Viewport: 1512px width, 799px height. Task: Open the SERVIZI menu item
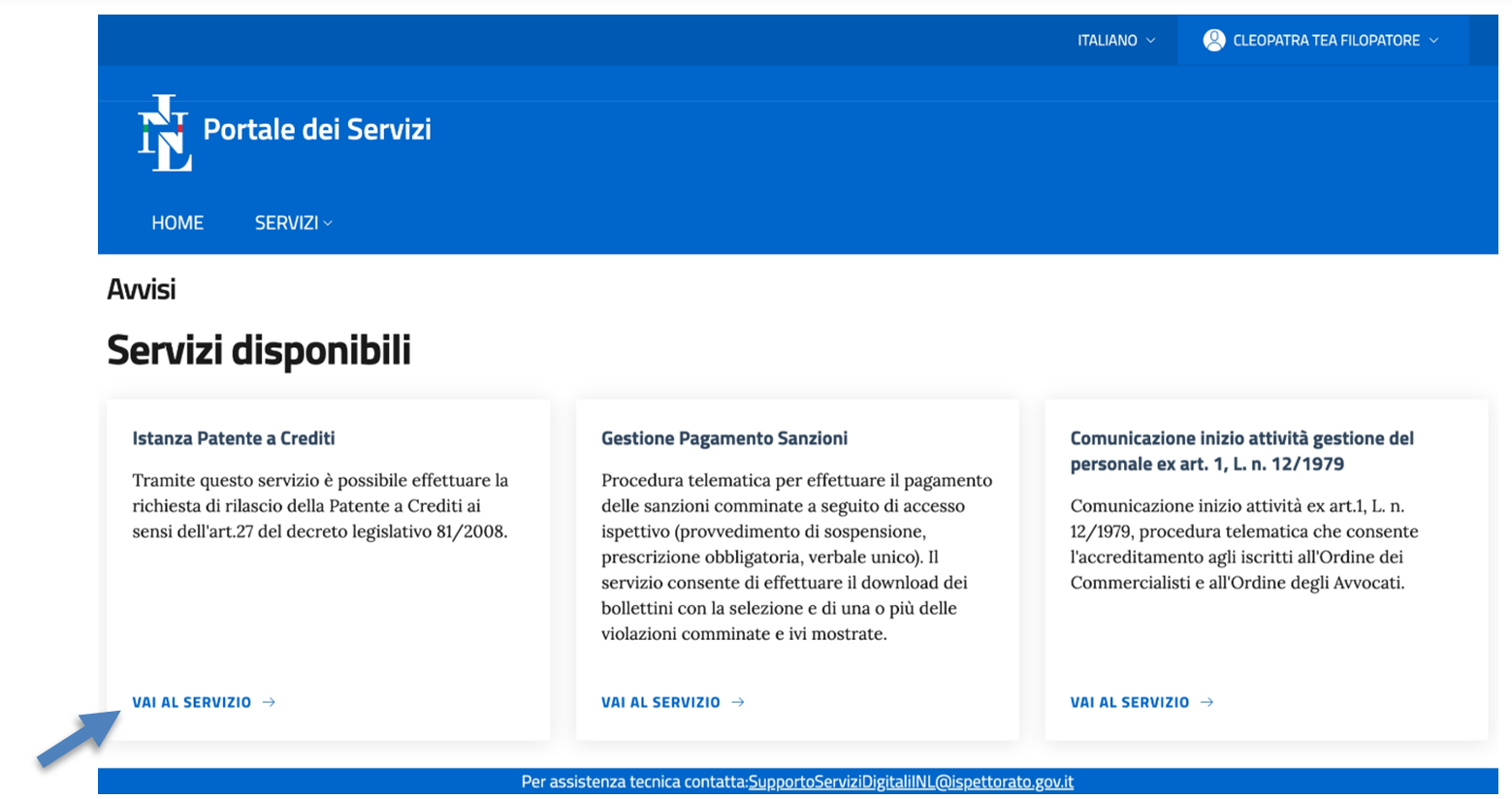(x=288, y=223)
